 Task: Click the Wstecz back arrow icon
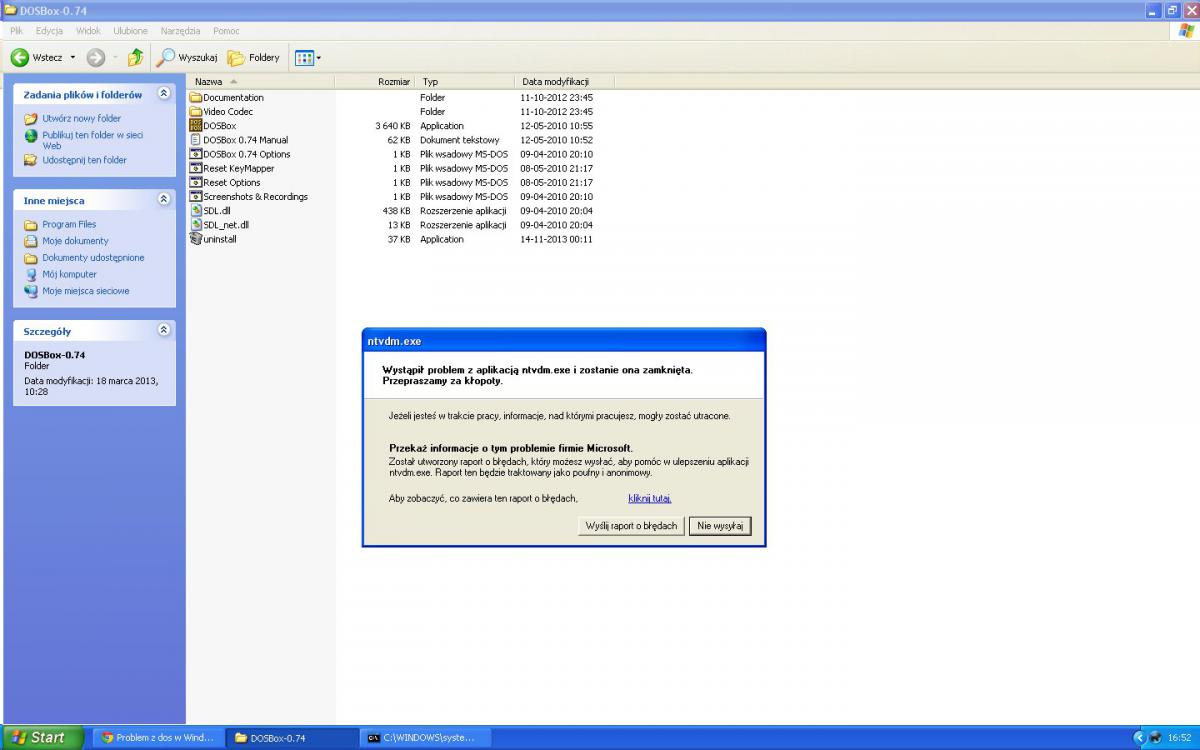(19, 58)
